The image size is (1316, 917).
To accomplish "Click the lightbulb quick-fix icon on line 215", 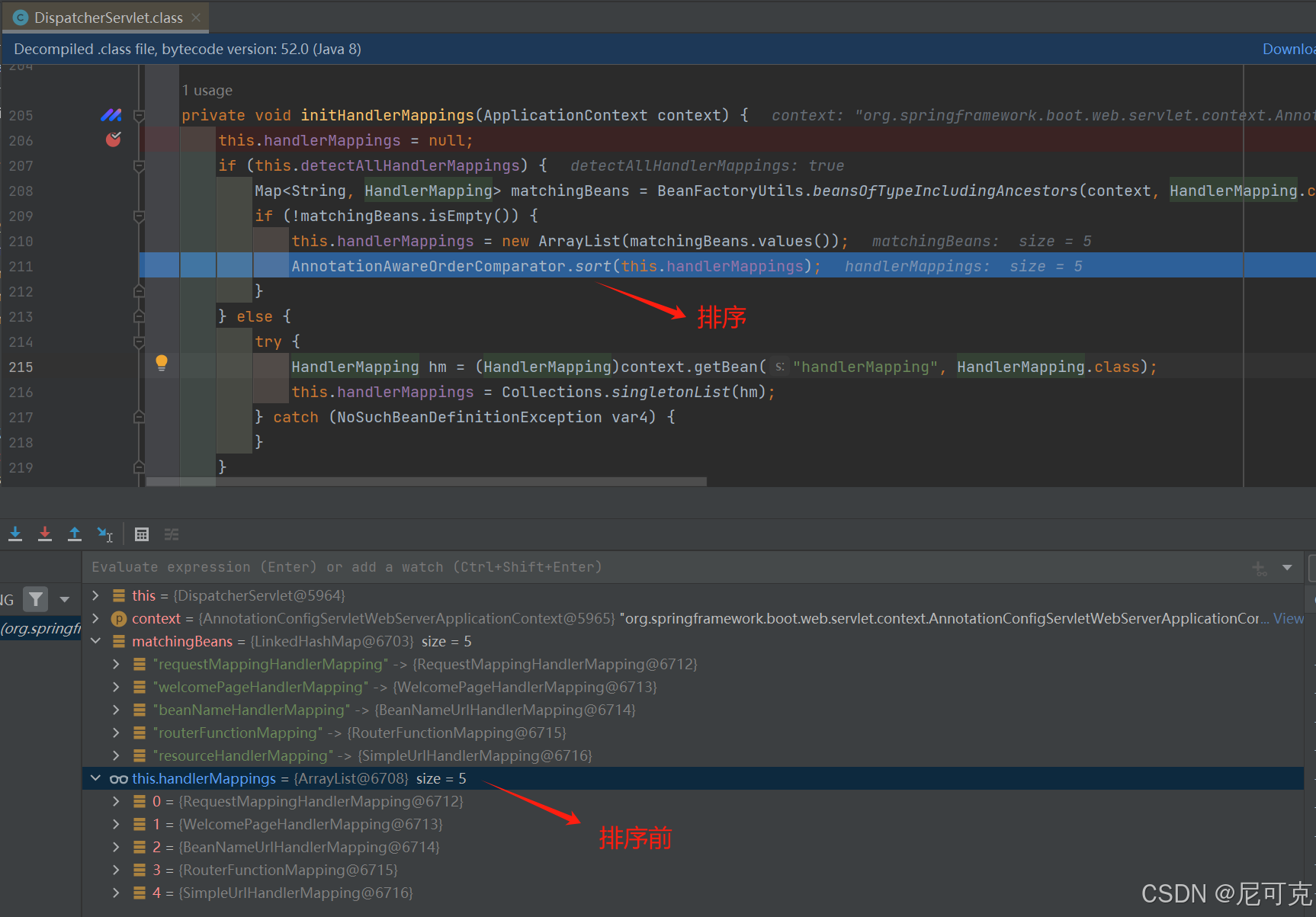I will click(x=162, y=364).
